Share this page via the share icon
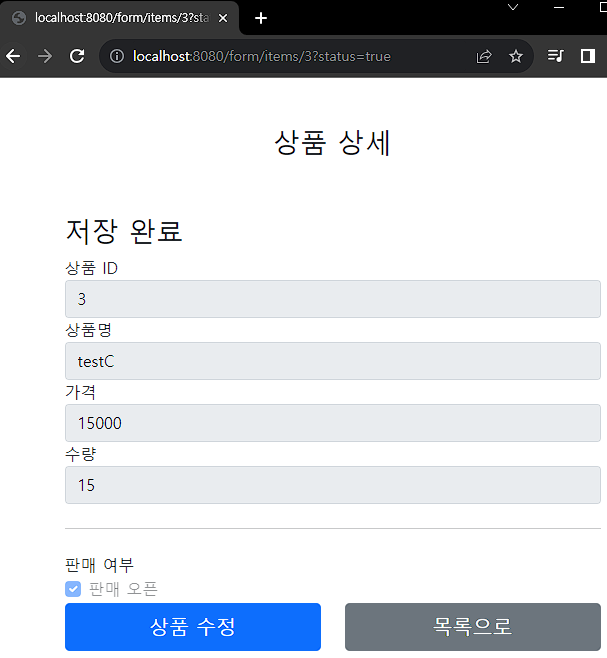 click(484, 56)
